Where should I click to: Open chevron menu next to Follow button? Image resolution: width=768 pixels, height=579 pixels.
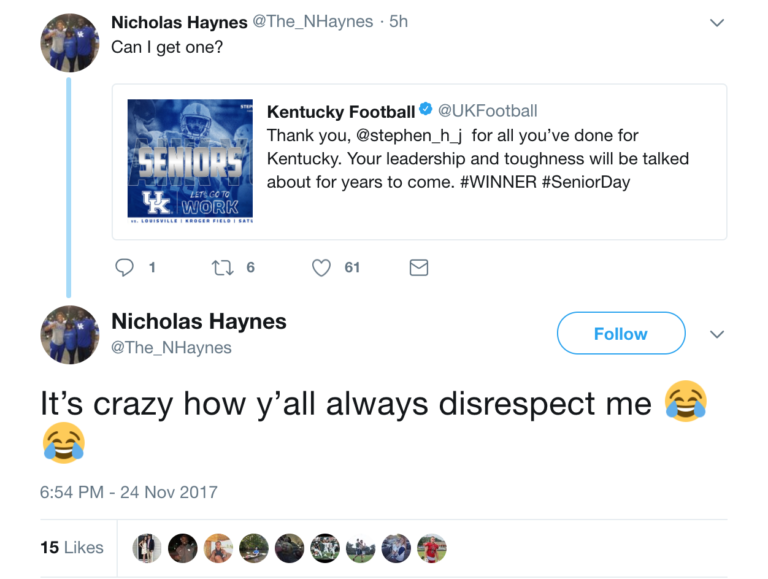click(x=717, y=334)
